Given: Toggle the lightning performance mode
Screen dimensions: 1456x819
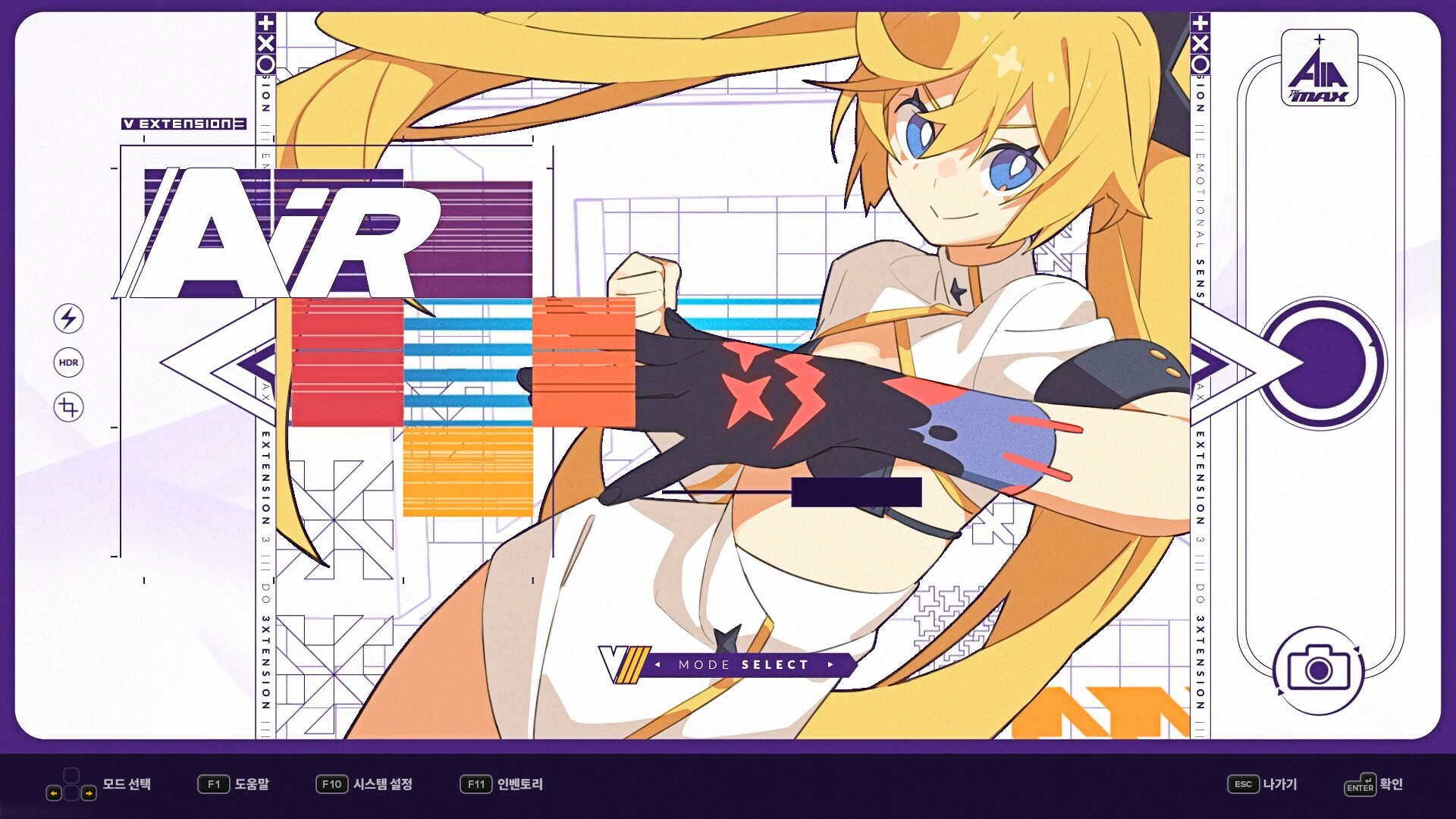Looking at the screenshot, I should click(68, 318).
